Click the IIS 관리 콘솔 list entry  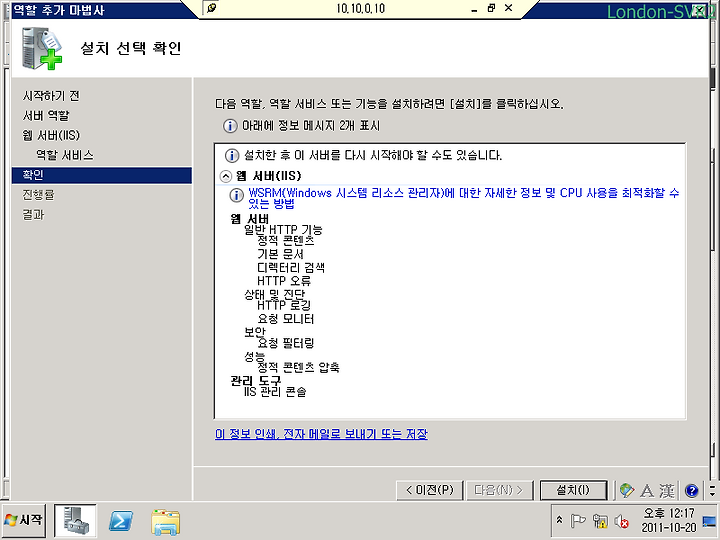[275, 392]
